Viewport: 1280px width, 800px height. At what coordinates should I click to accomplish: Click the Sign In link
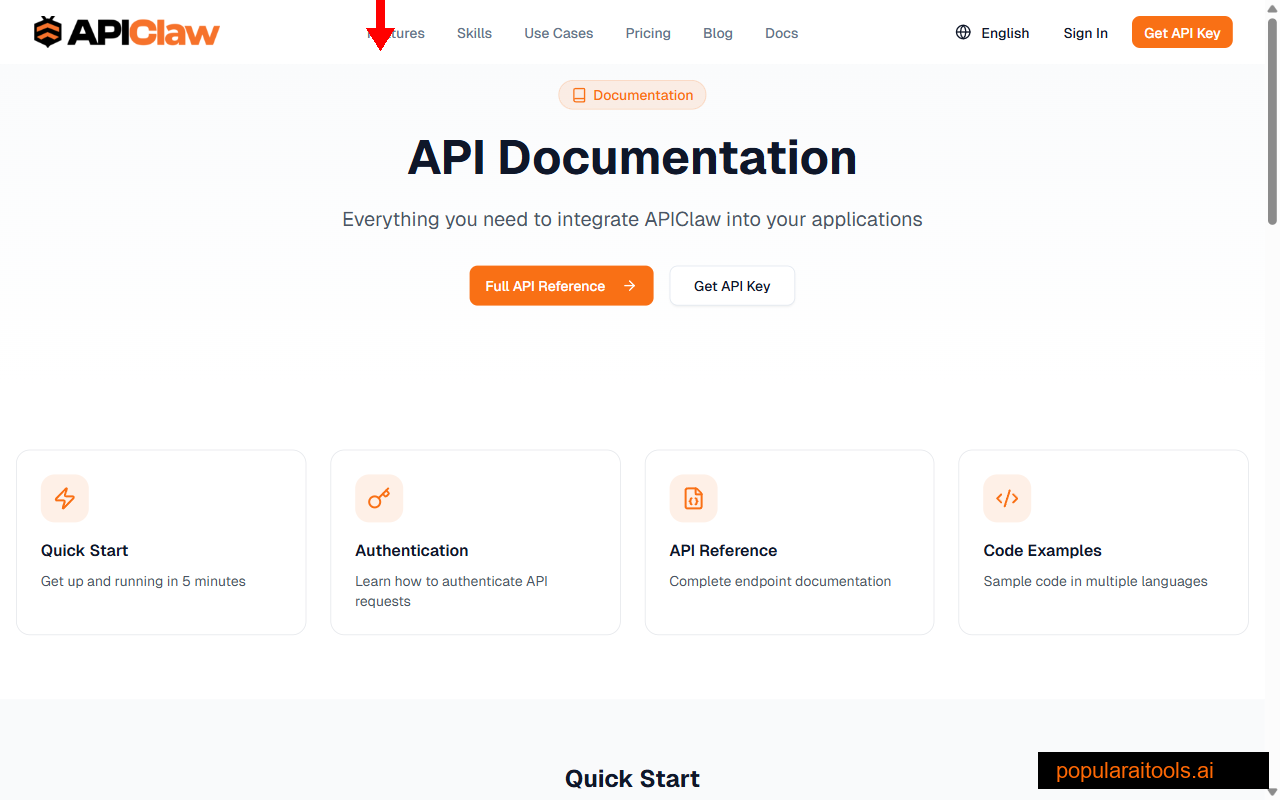1085,33
